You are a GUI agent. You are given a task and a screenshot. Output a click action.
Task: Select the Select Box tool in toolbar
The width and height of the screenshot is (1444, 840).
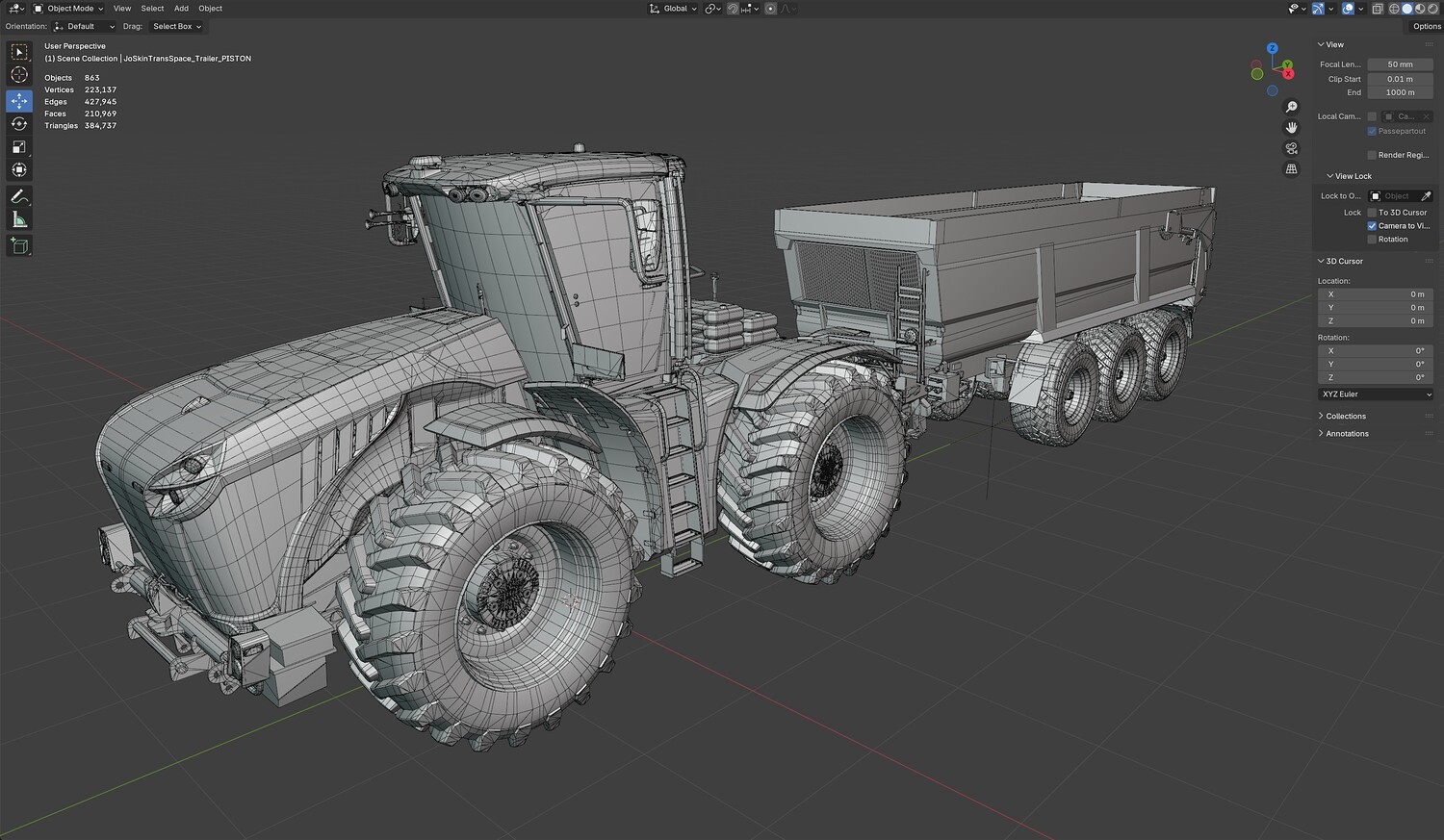coord(19,52)
